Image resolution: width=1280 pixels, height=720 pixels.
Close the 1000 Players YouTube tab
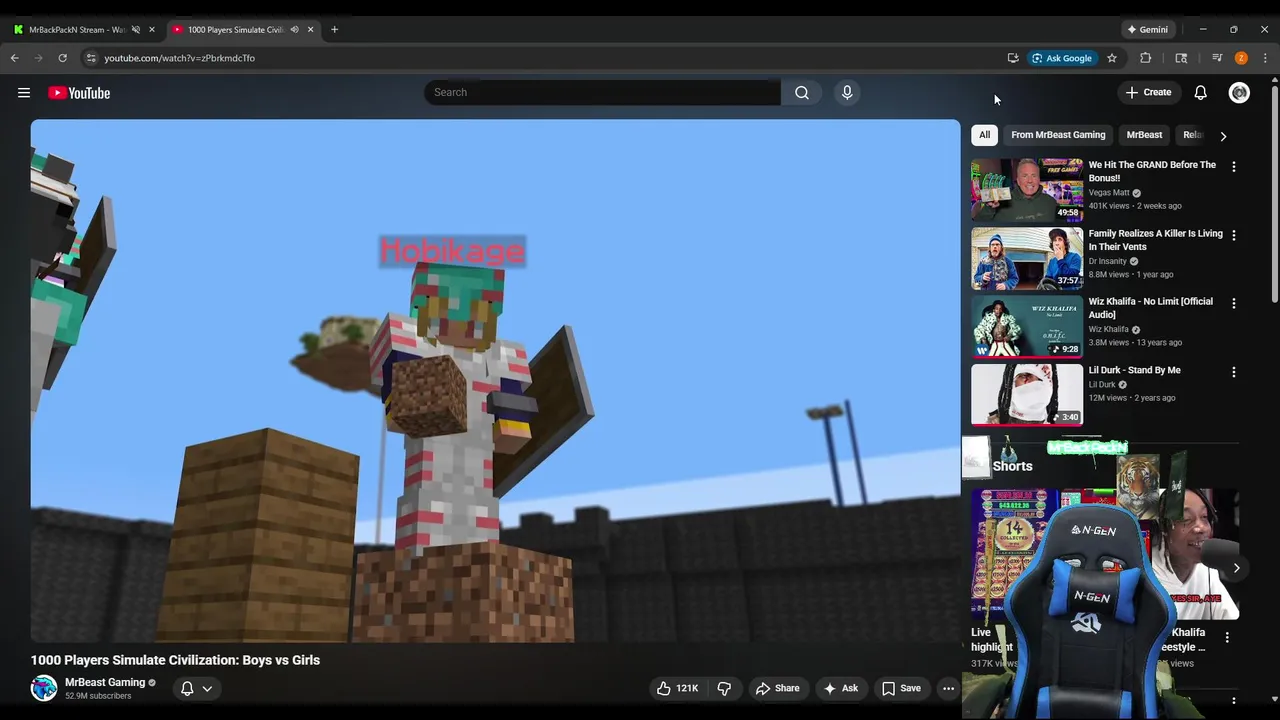(310, 29)
